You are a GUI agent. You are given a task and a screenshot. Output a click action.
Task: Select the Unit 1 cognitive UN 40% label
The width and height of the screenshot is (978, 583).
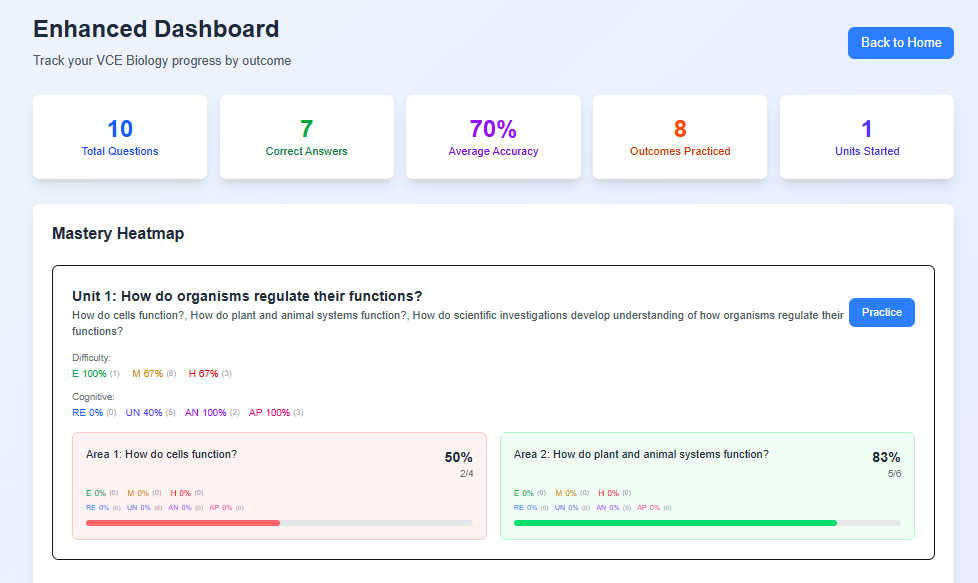click(144, 412)
